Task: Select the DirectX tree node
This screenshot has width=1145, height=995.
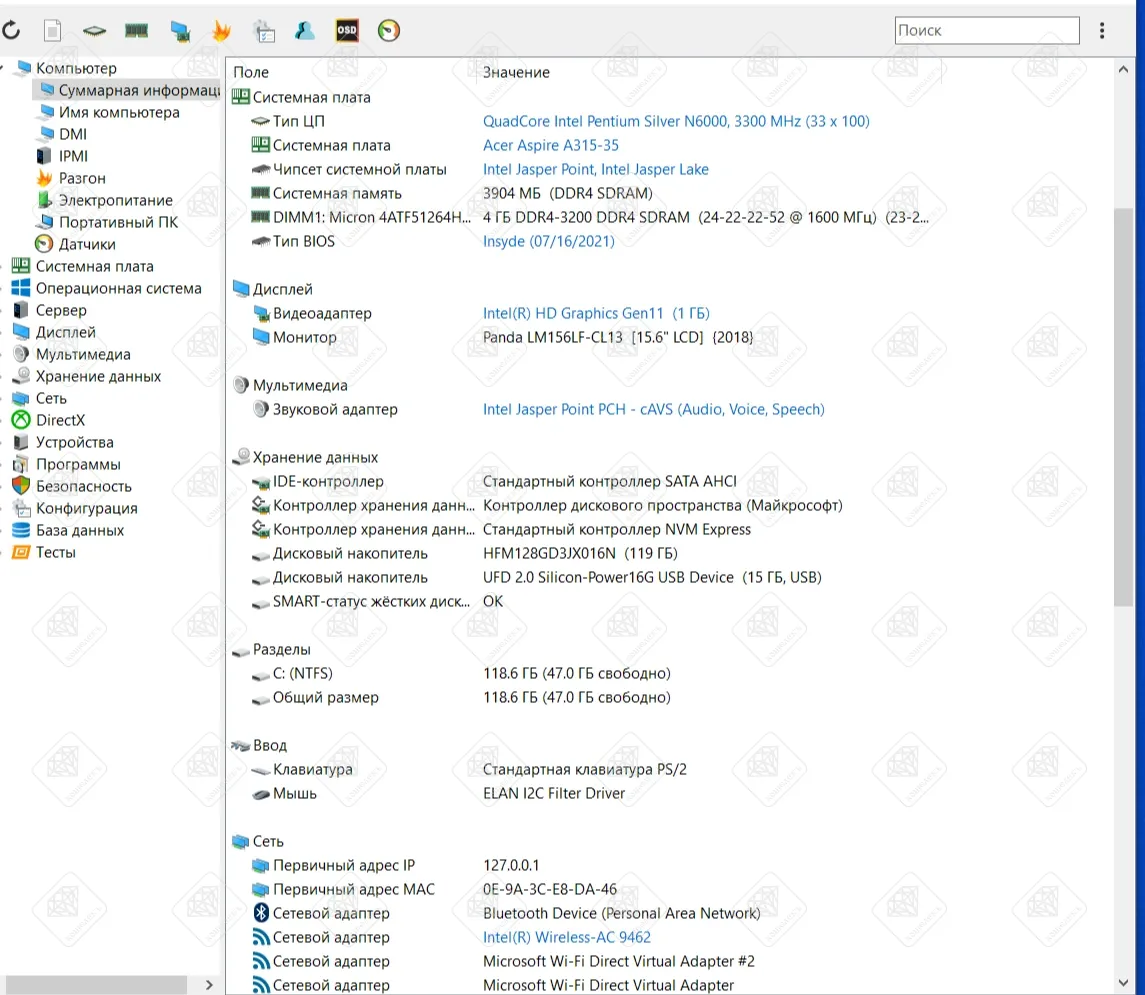Action: (x=60, y=420)
